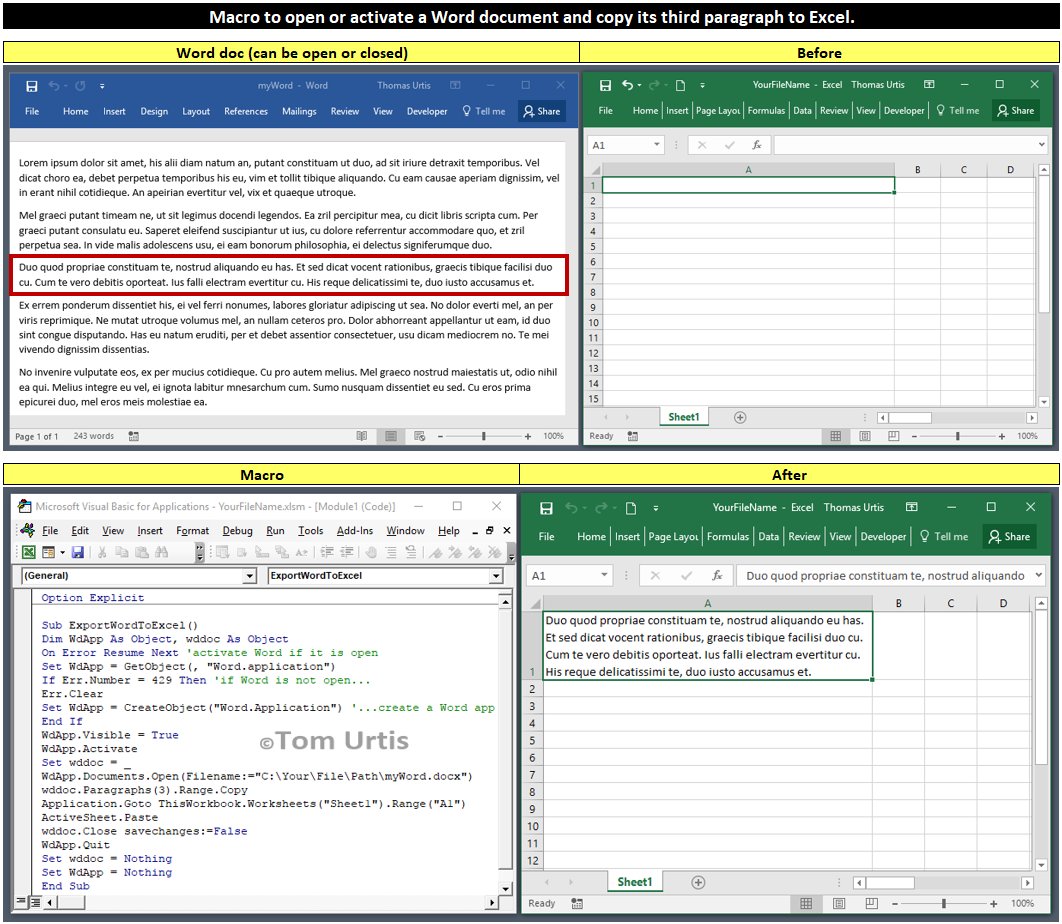
Task: Click Undo arrow in Before Excel window
Action: coord(627,85)
